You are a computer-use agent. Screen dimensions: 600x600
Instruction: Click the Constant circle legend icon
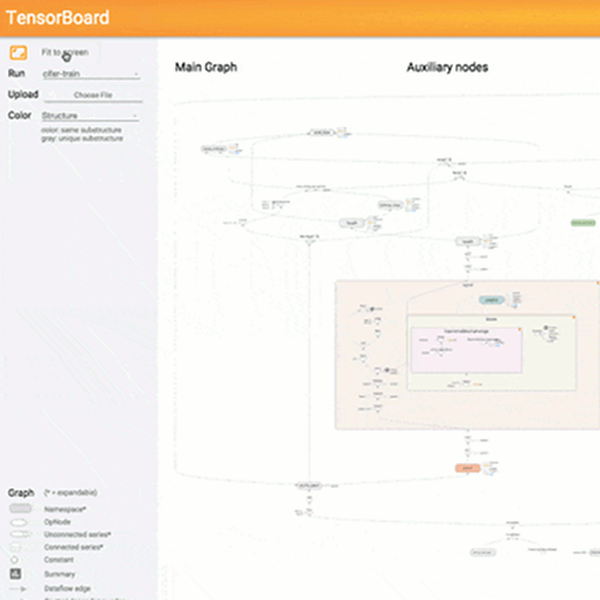coord(16,560)
